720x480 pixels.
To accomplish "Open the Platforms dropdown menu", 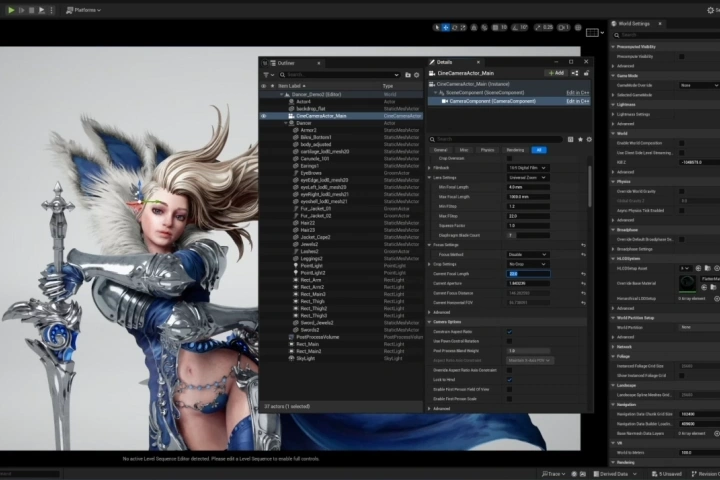I will tap(83, 10).
